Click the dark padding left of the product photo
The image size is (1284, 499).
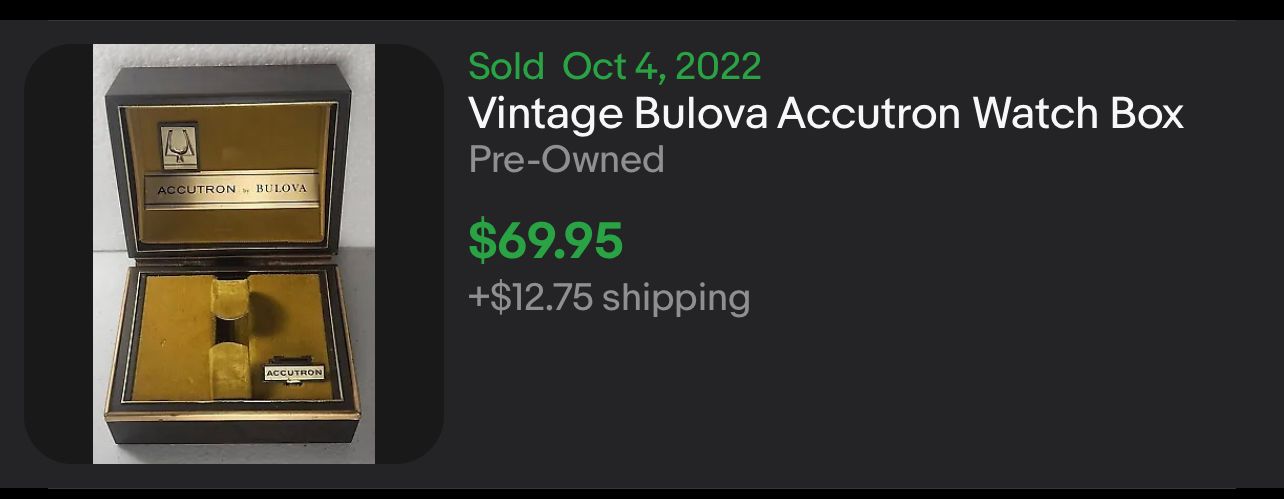(x=58, y=254)
